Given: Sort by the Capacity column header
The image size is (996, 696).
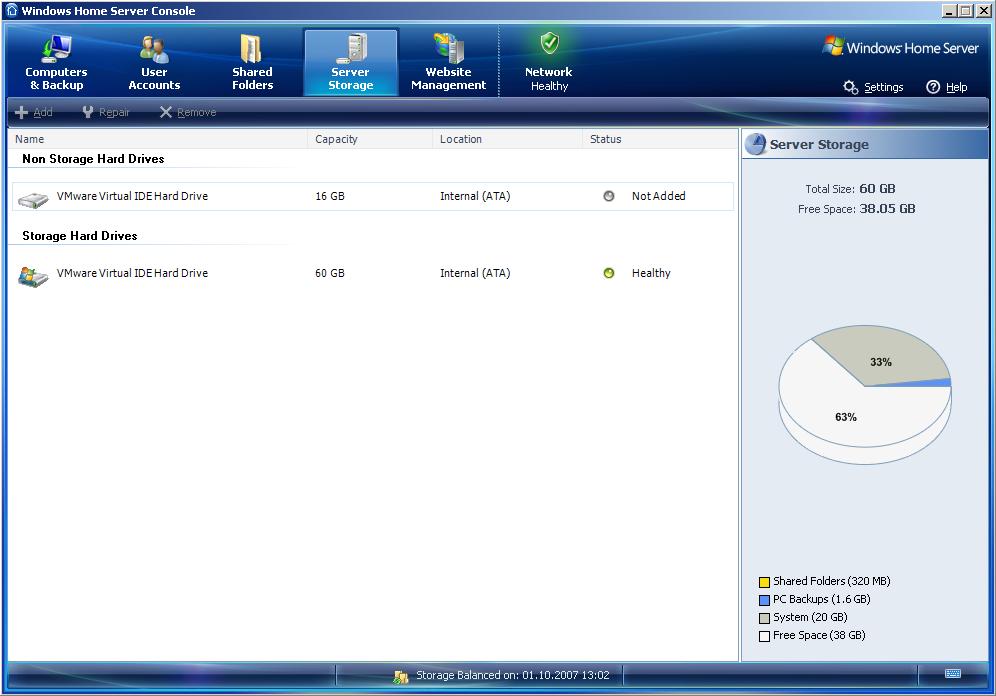Looking at the screenshot, I should coord(370,139).
